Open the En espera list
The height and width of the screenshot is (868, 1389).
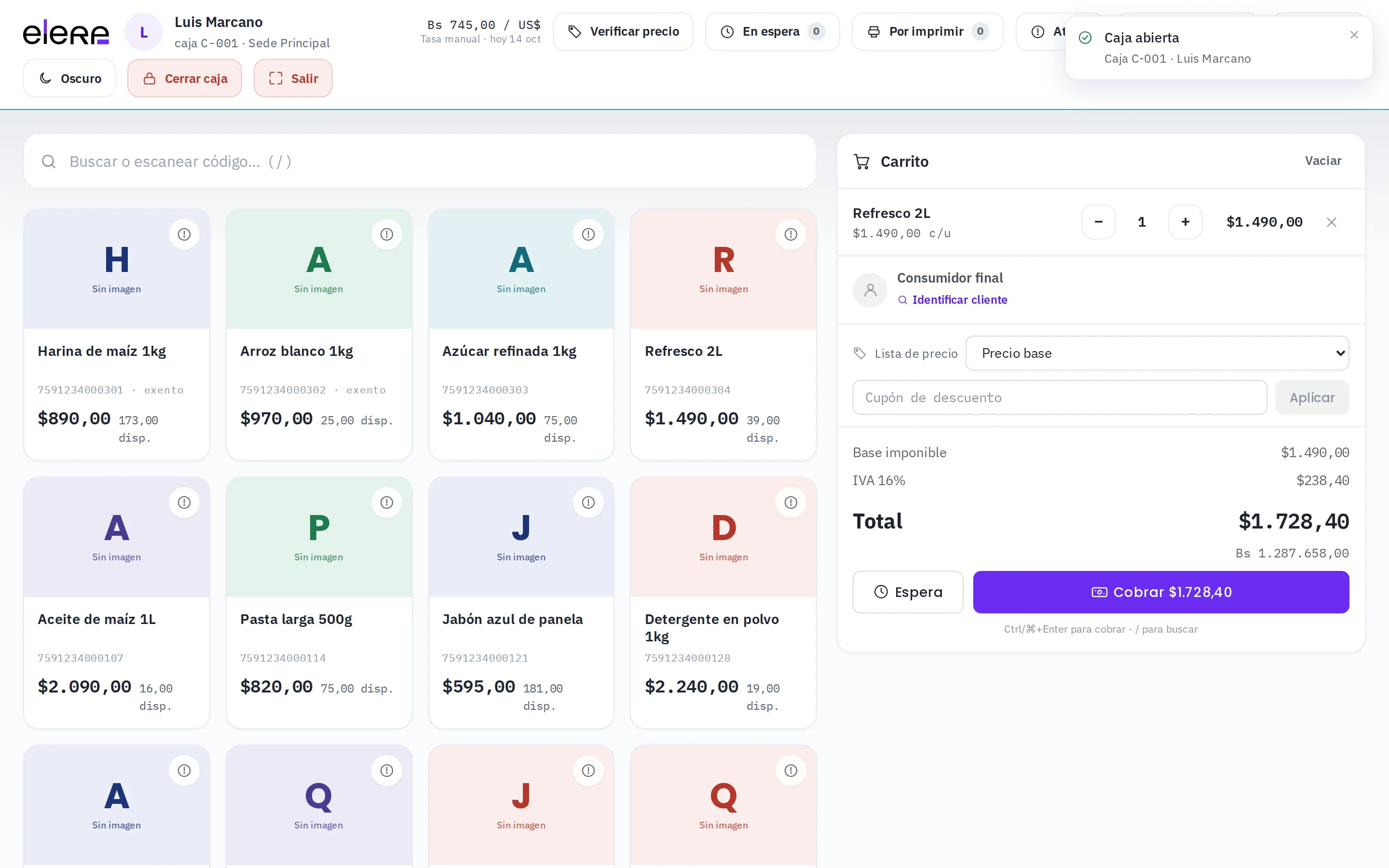(x=773, y=31)
